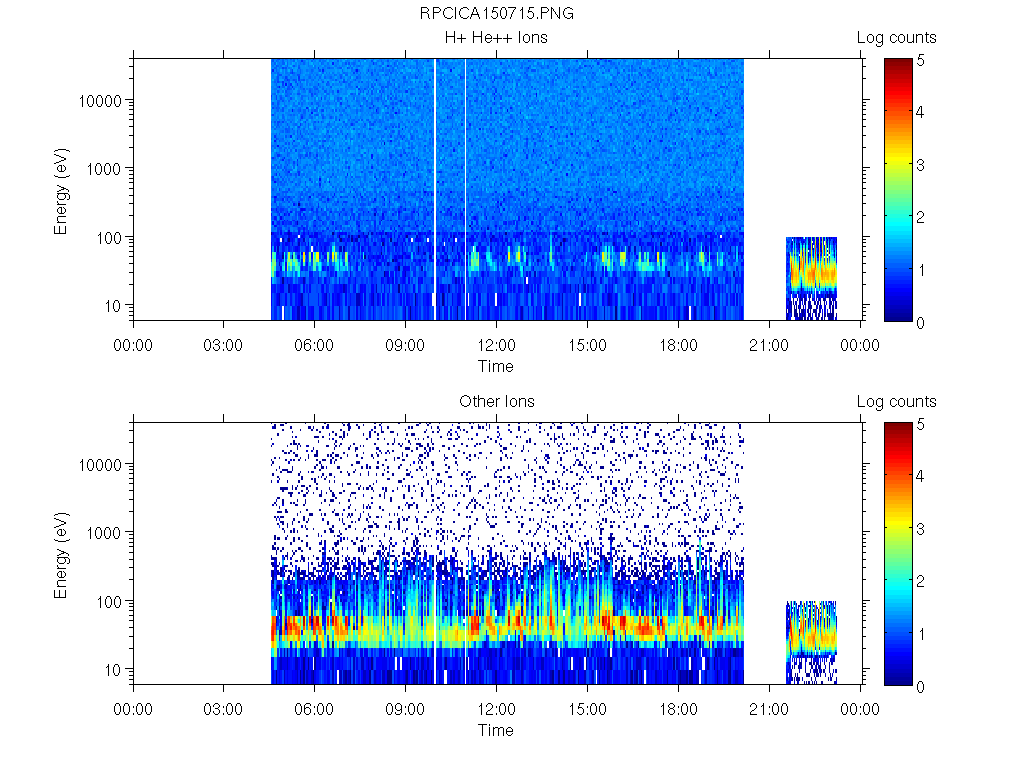1024x768 pixels.
Task: Click the 21:00 time tick under lower plot
Action: pyautogui.click(x=769, y=709)
